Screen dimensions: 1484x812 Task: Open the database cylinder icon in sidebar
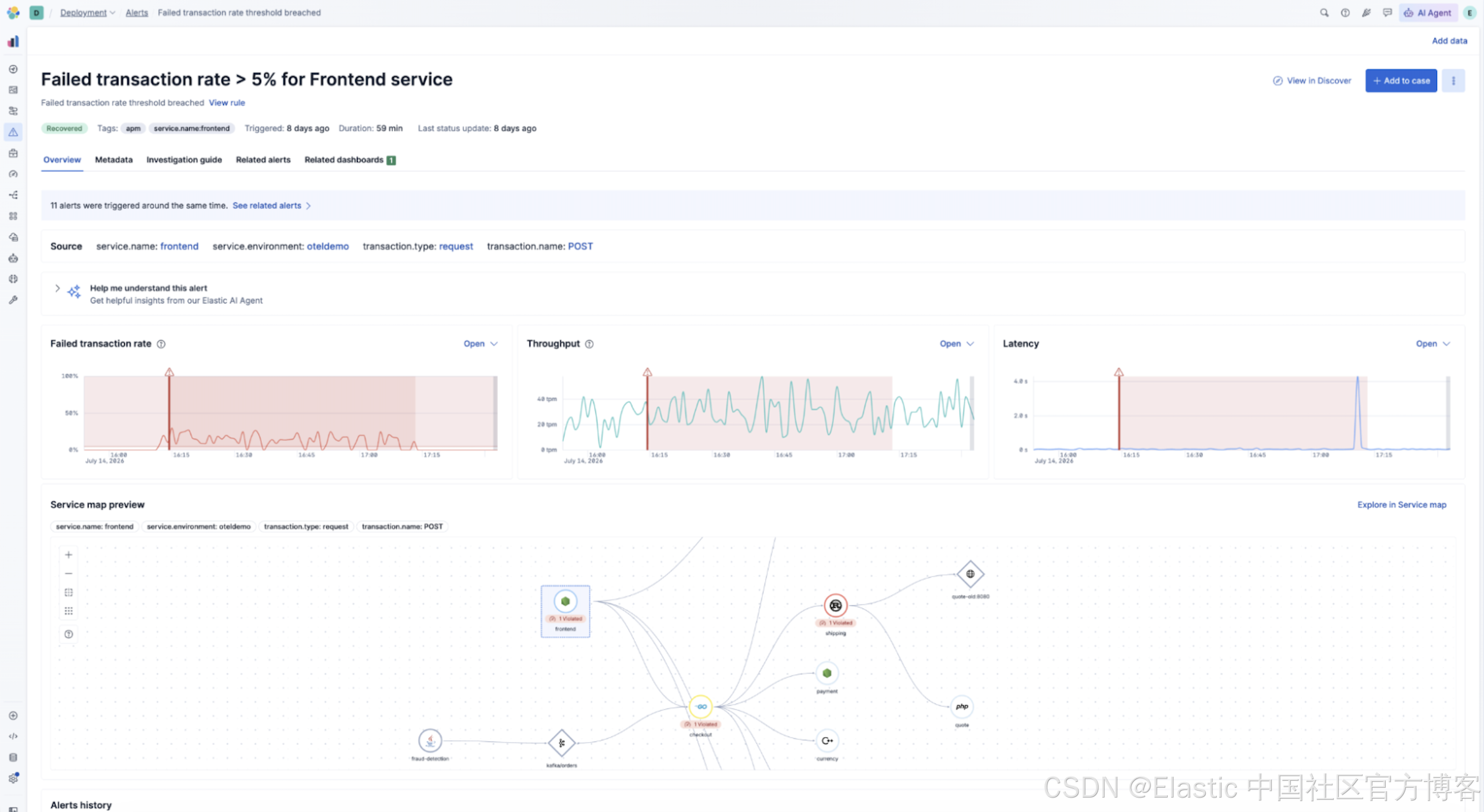(13, 758)
